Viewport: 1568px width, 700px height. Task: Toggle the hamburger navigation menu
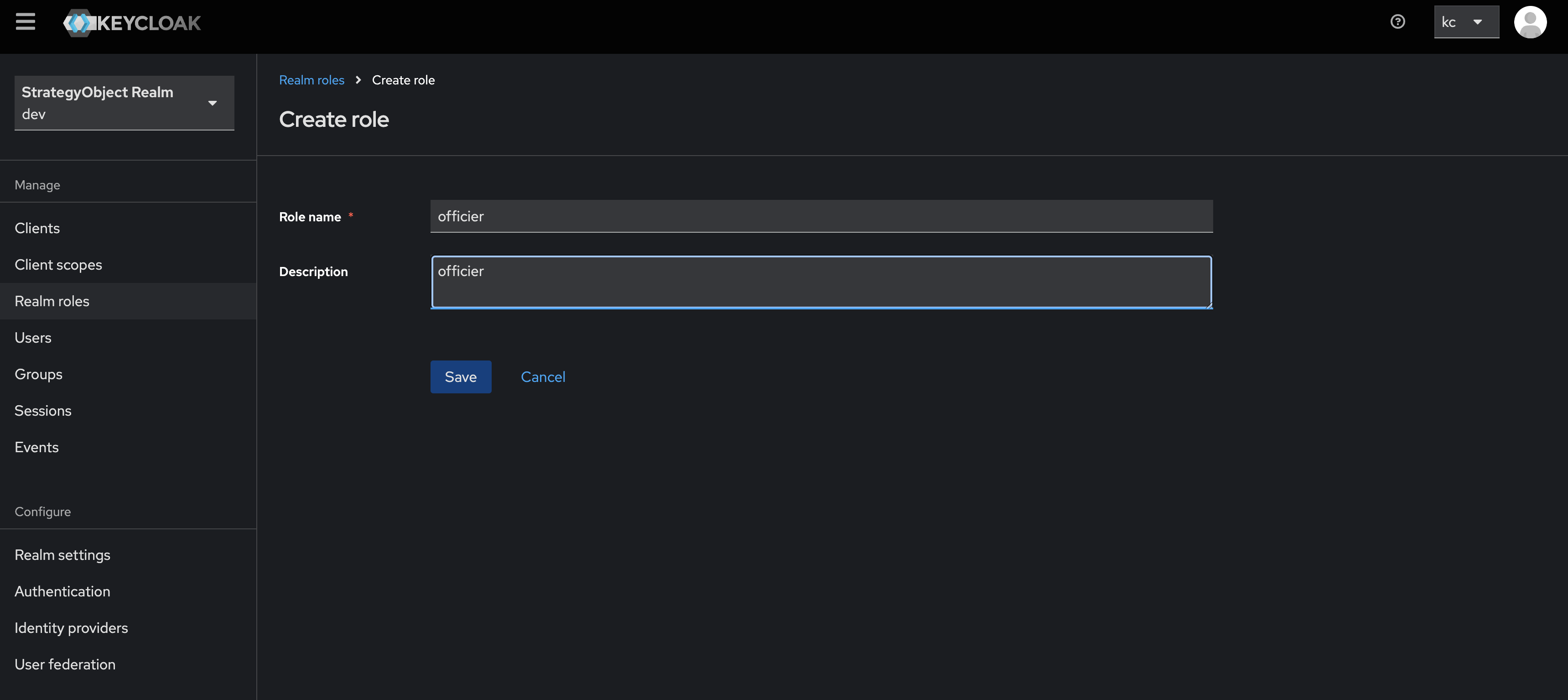click(x=25, y=22)
